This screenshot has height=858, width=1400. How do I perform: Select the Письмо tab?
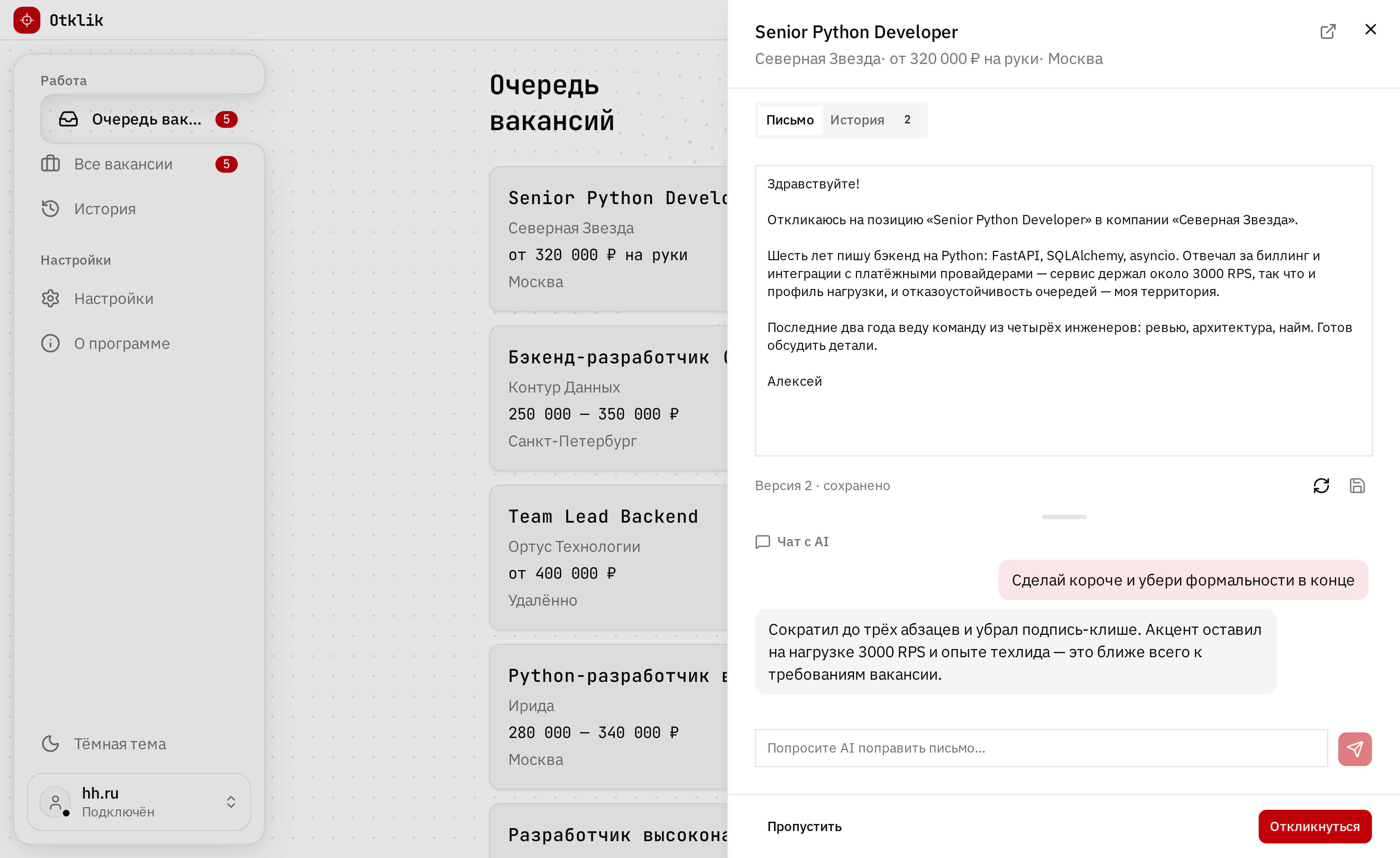tap(790, 120)
